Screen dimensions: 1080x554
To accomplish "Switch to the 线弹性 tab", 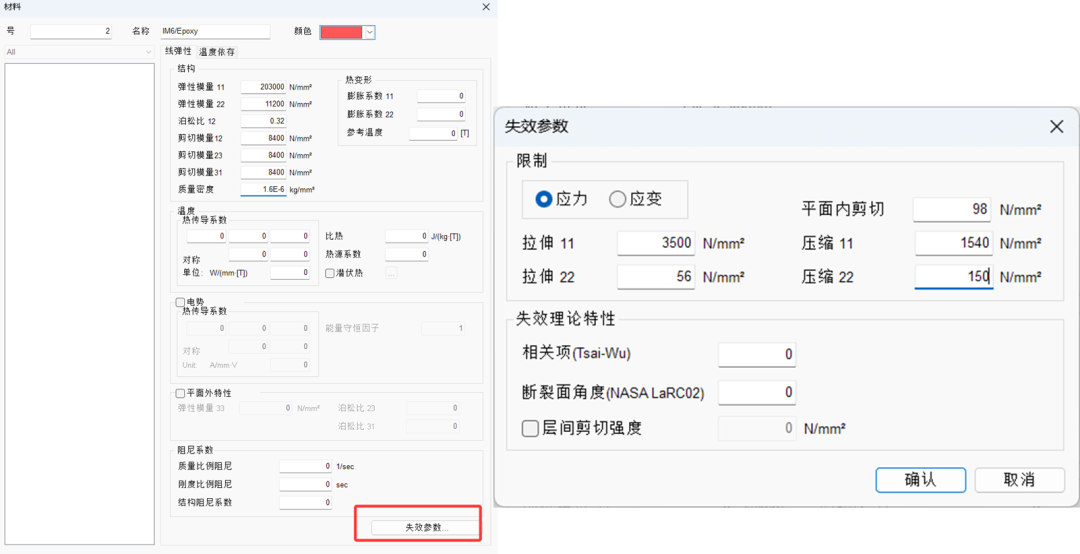I will coord(178,52).
